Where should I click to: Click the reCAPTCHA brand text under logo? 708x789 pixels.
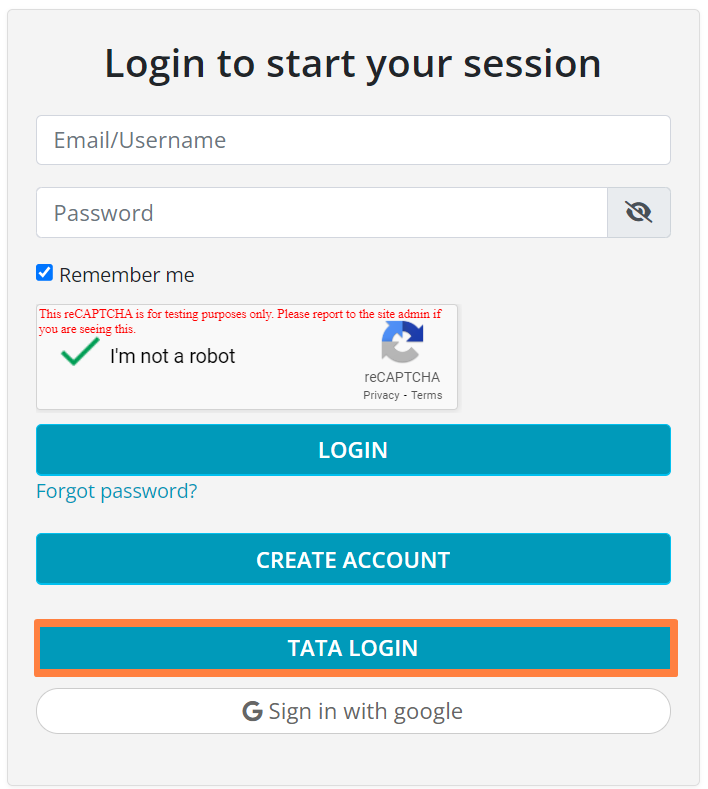(402, 377)
